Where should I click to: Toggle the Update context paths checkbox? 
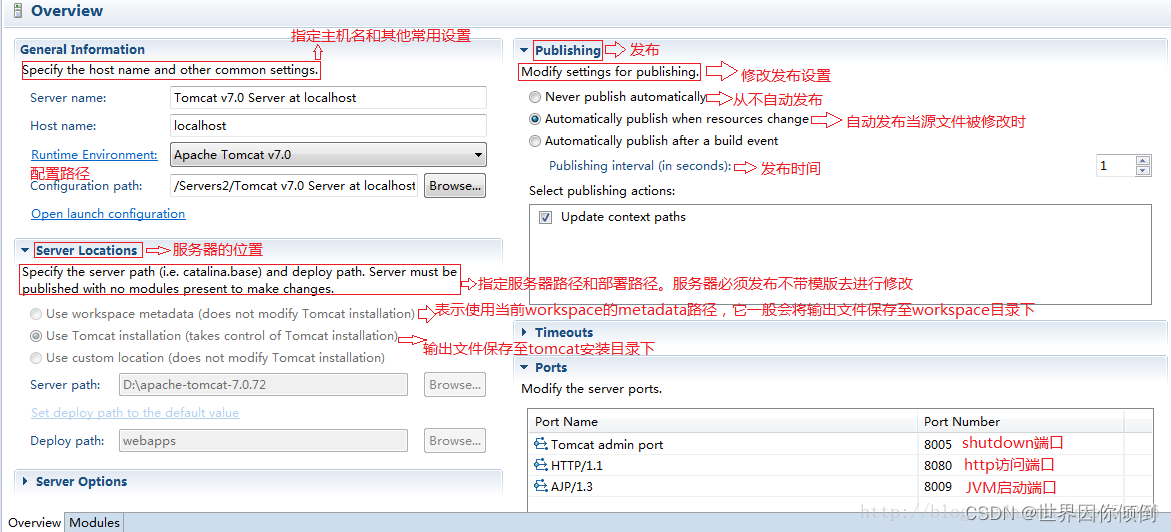tap(546, 217)
